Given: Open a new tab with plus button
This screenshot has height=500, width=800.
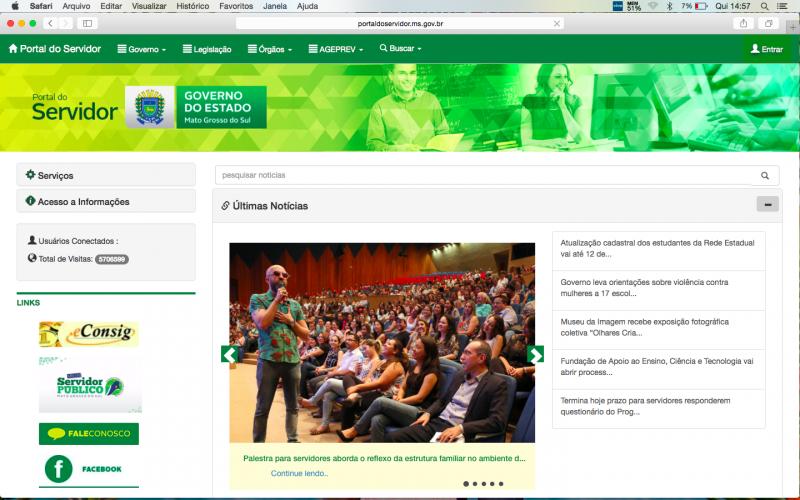Looking at the screenshot, I should point(792,26).
